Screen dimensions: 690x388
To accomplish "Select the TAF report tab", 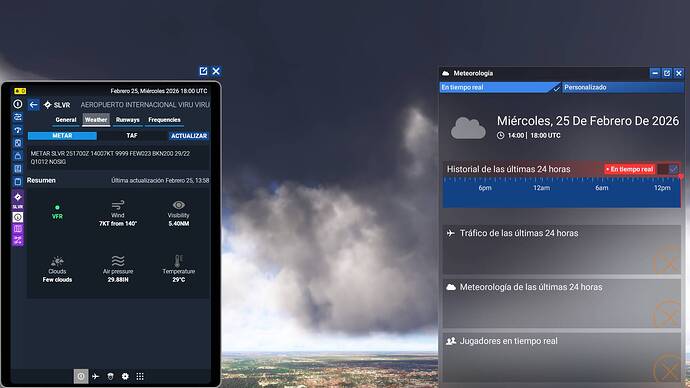I will point(132,135).
